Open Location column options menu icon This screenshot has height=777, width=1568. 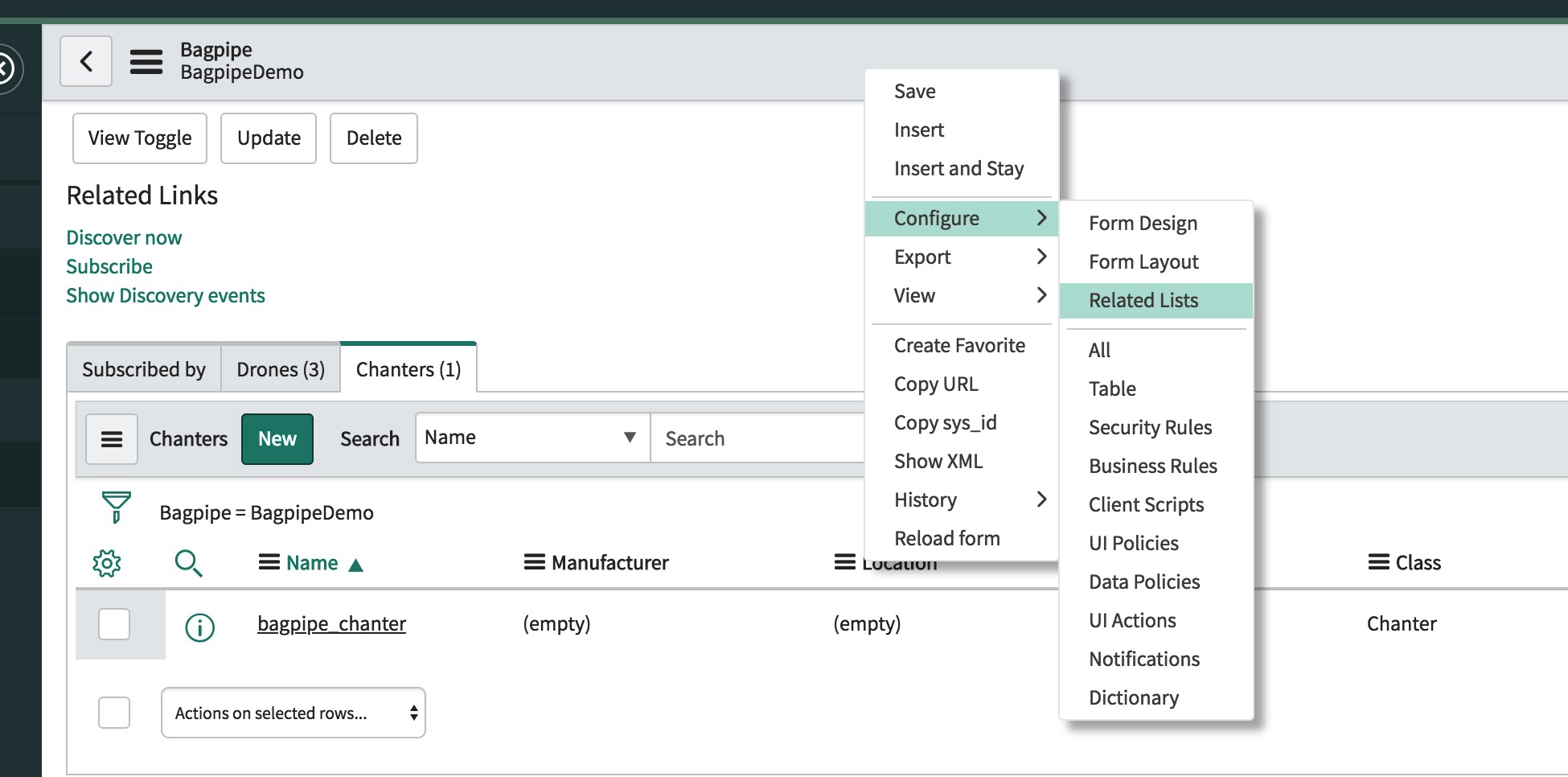coord(844,562)
